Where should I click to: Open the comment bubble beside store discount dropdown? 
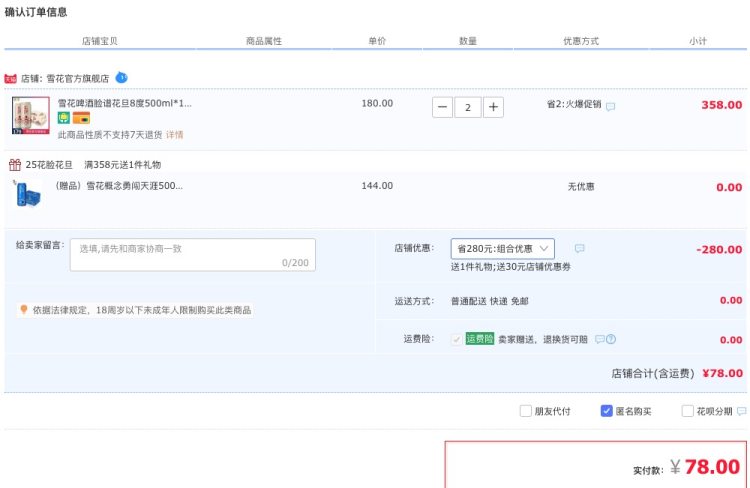coord(579,248)
